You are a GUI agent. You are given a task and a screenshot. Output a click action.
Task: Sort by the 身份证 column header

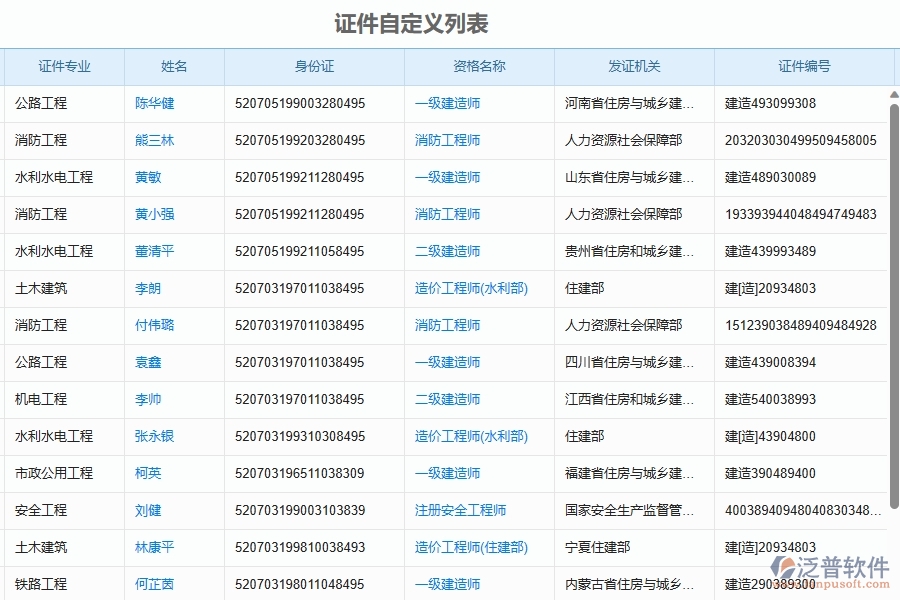pos(313,66)
